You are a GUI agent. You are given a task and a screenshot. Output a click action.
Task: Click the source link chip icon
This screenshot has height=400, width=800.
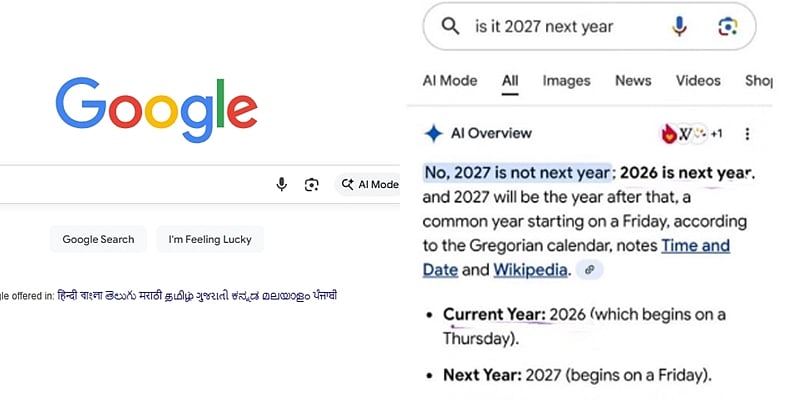point(590,269)
